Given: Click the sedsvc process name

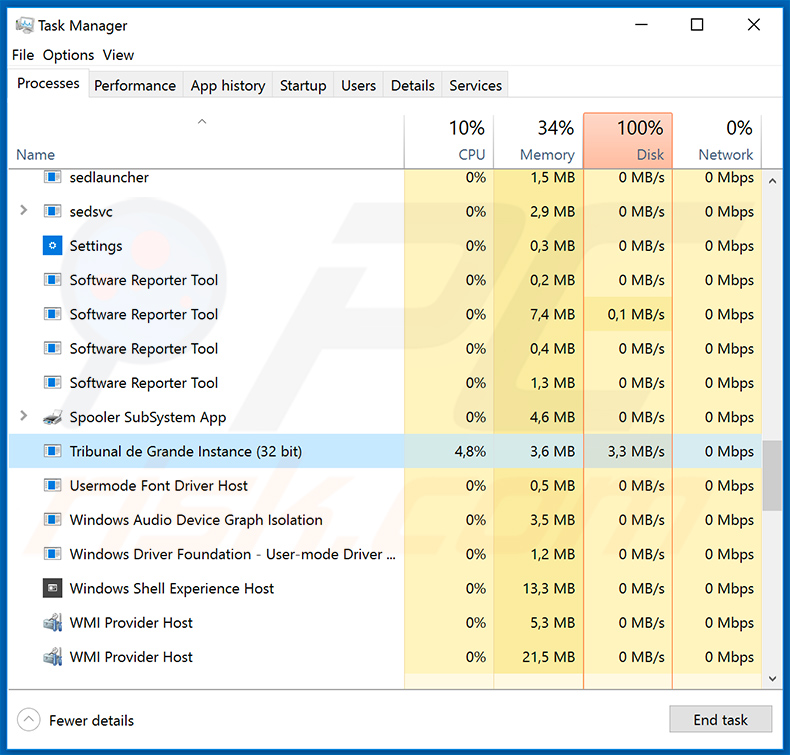Looking at the screenshot, I should 91,212.
